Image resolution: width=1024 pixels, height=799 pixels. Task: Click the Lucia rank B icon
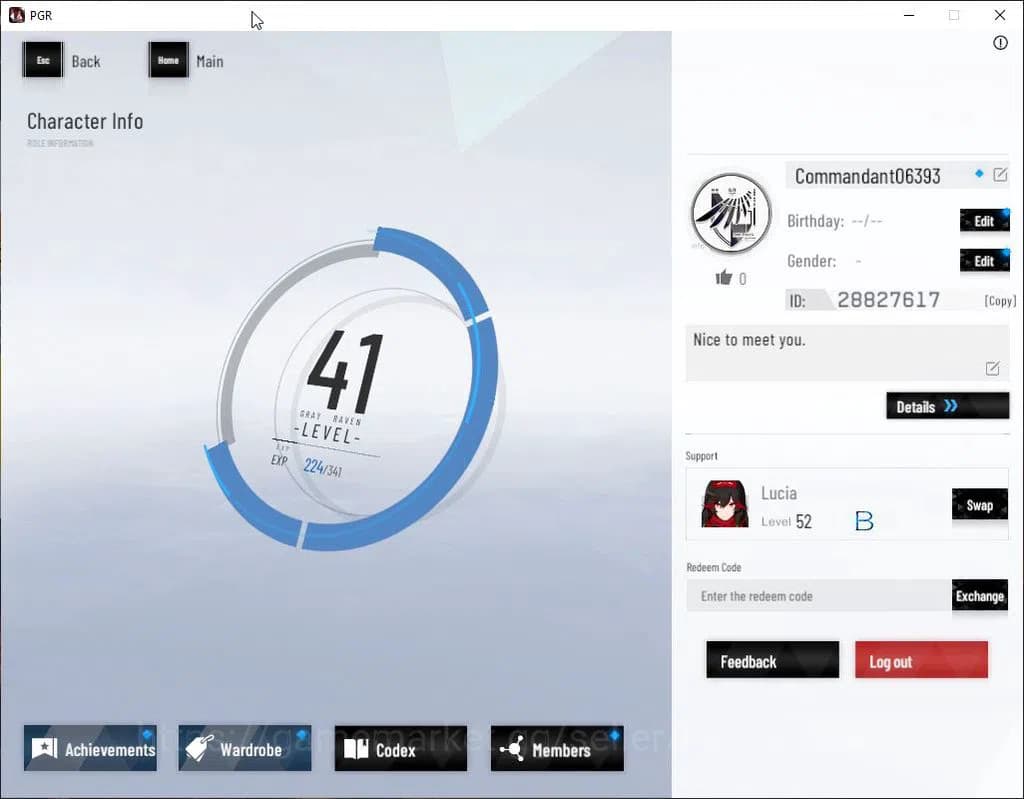point(864,521)
